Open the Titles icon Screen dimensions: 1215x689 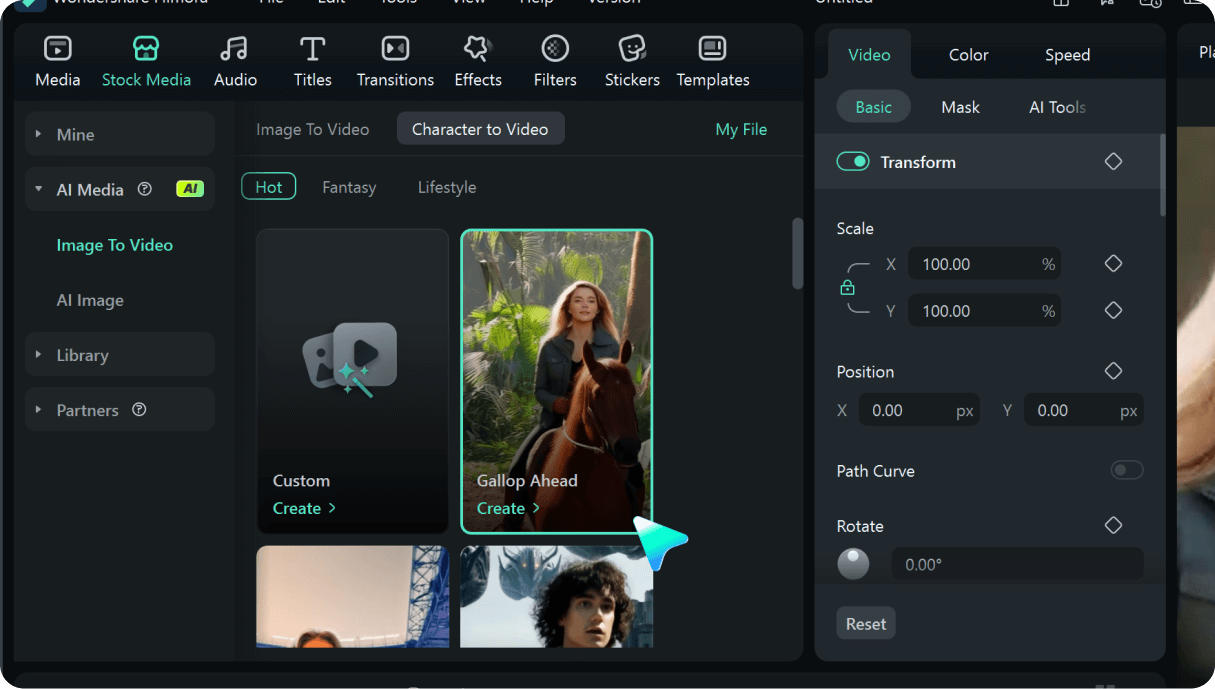point(313,48)
